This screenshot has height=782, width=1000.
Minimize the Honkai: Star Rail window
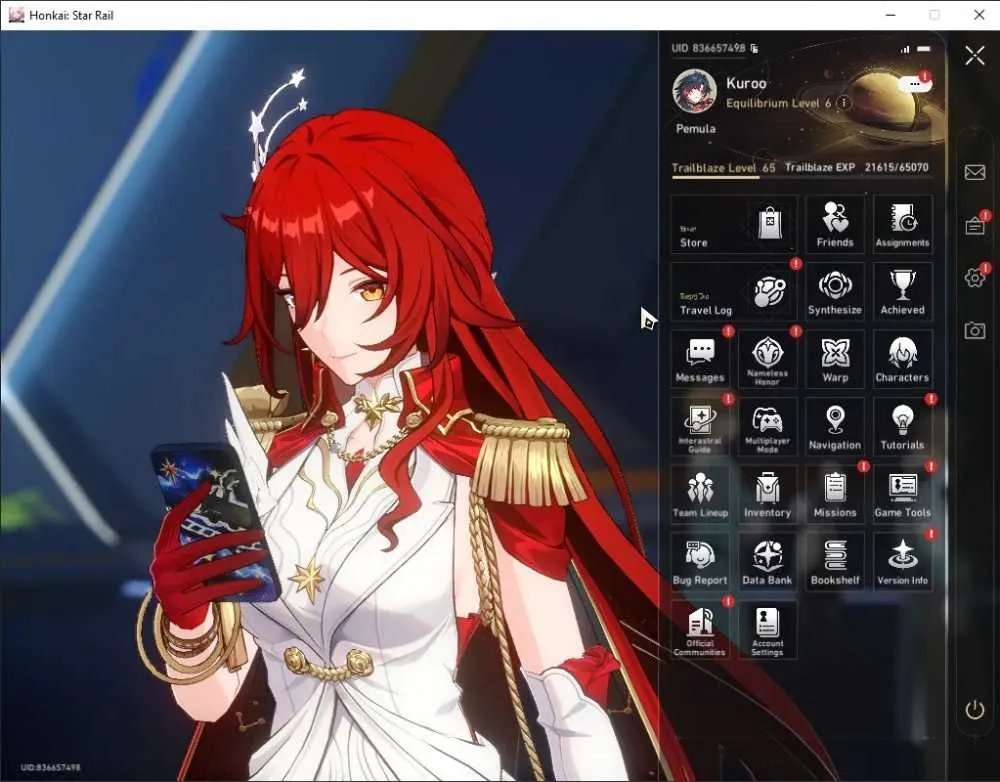coord(890,15)
